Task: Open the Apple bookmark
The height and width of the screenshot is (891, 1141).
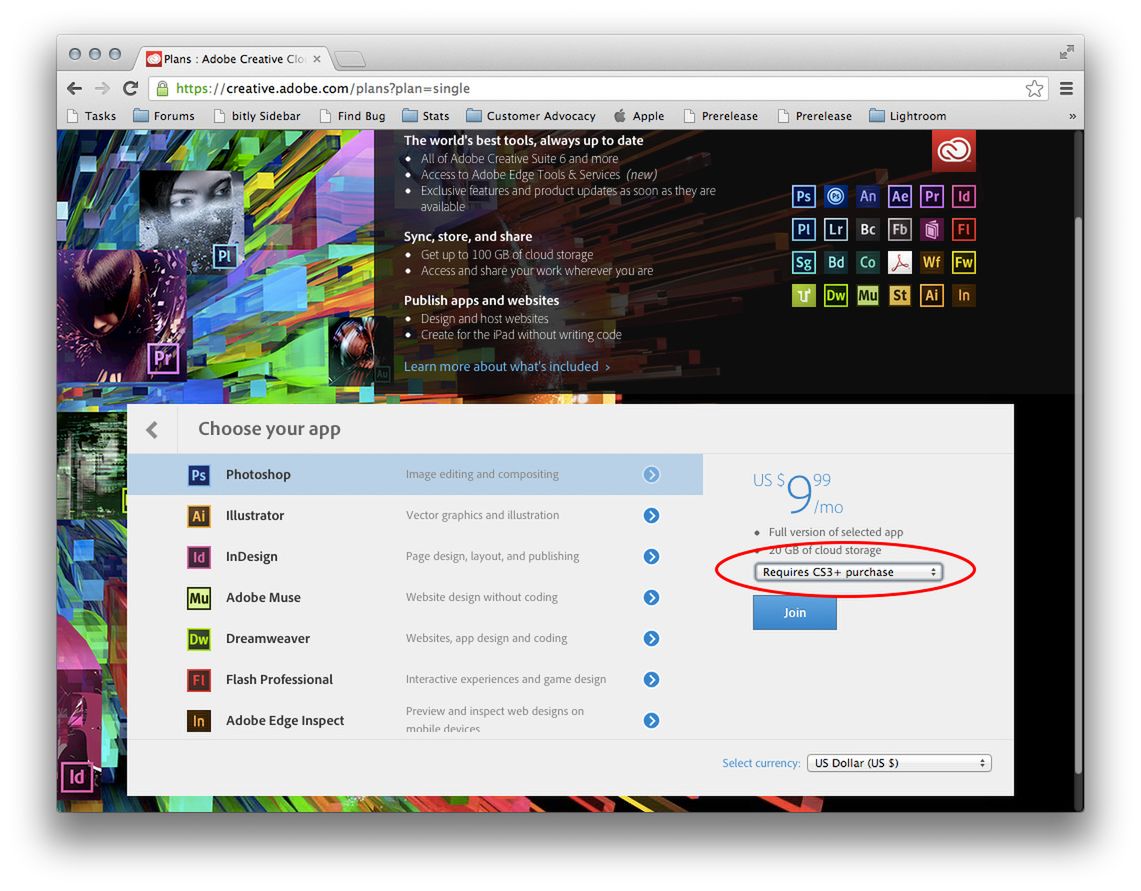Action: point(639,116)
